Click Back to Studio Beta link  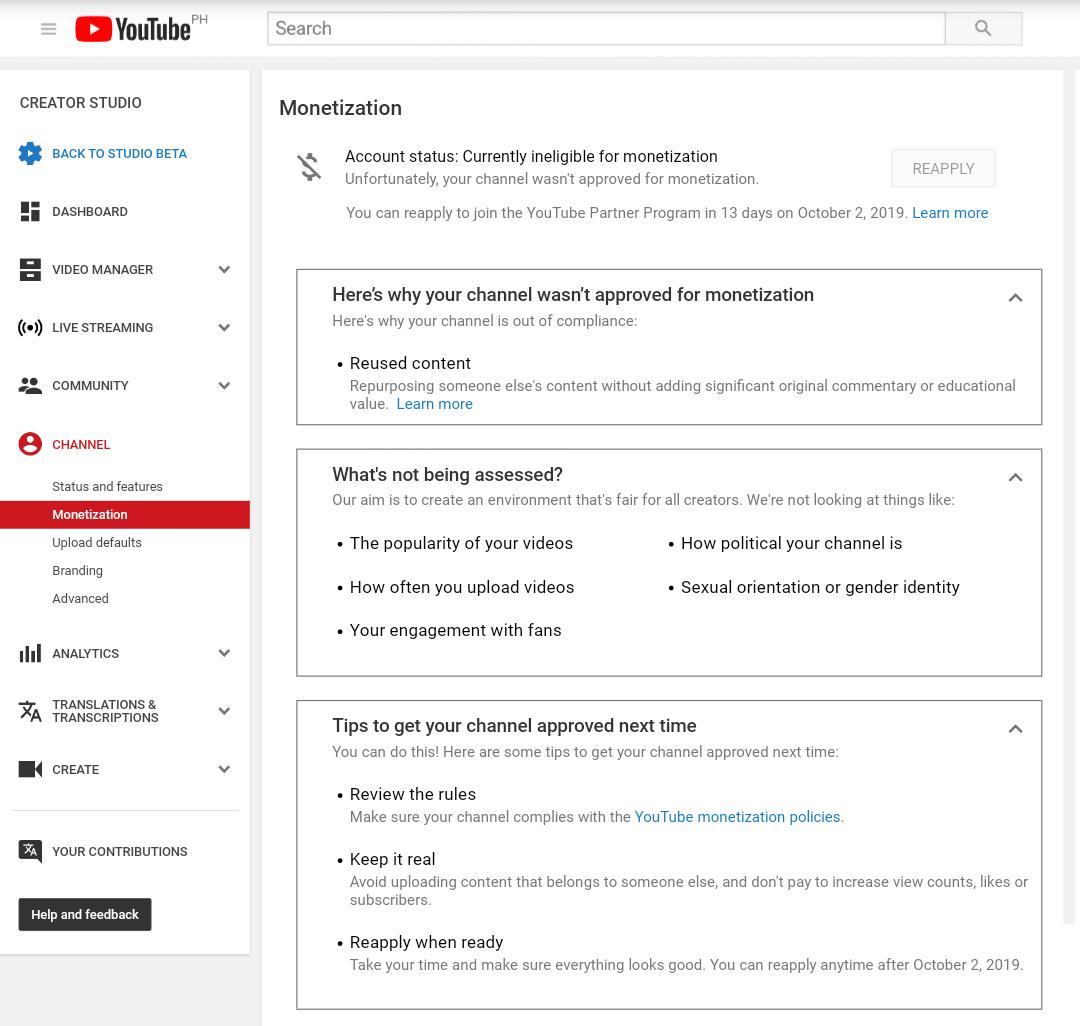(120, 154)
